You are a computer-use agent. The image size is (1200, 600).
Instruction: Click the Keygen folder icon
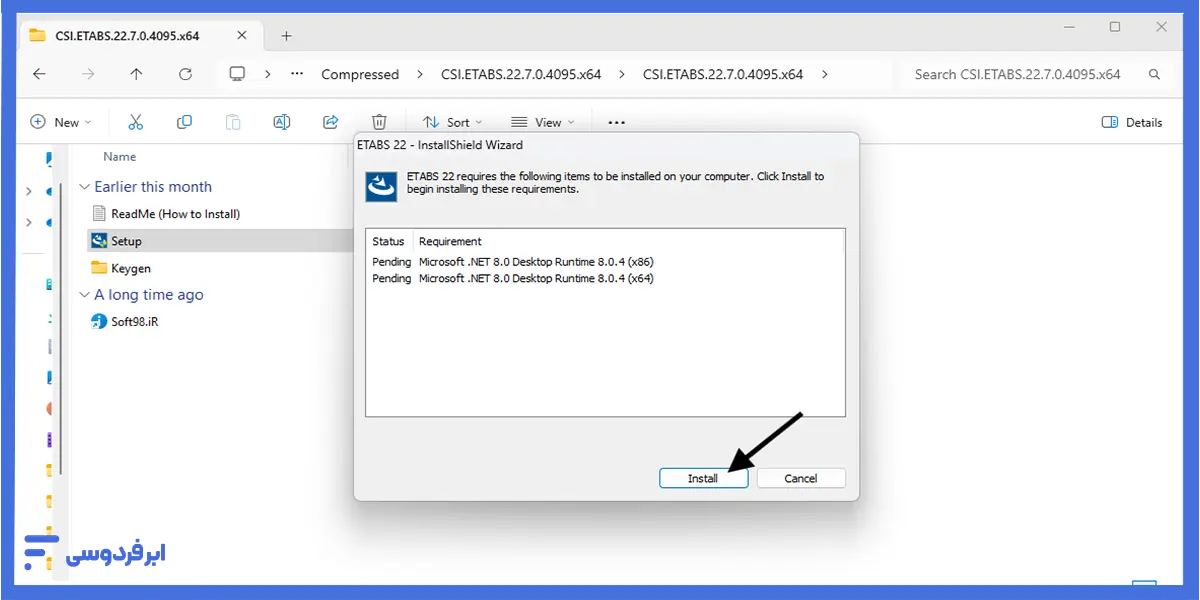point(98,267)
